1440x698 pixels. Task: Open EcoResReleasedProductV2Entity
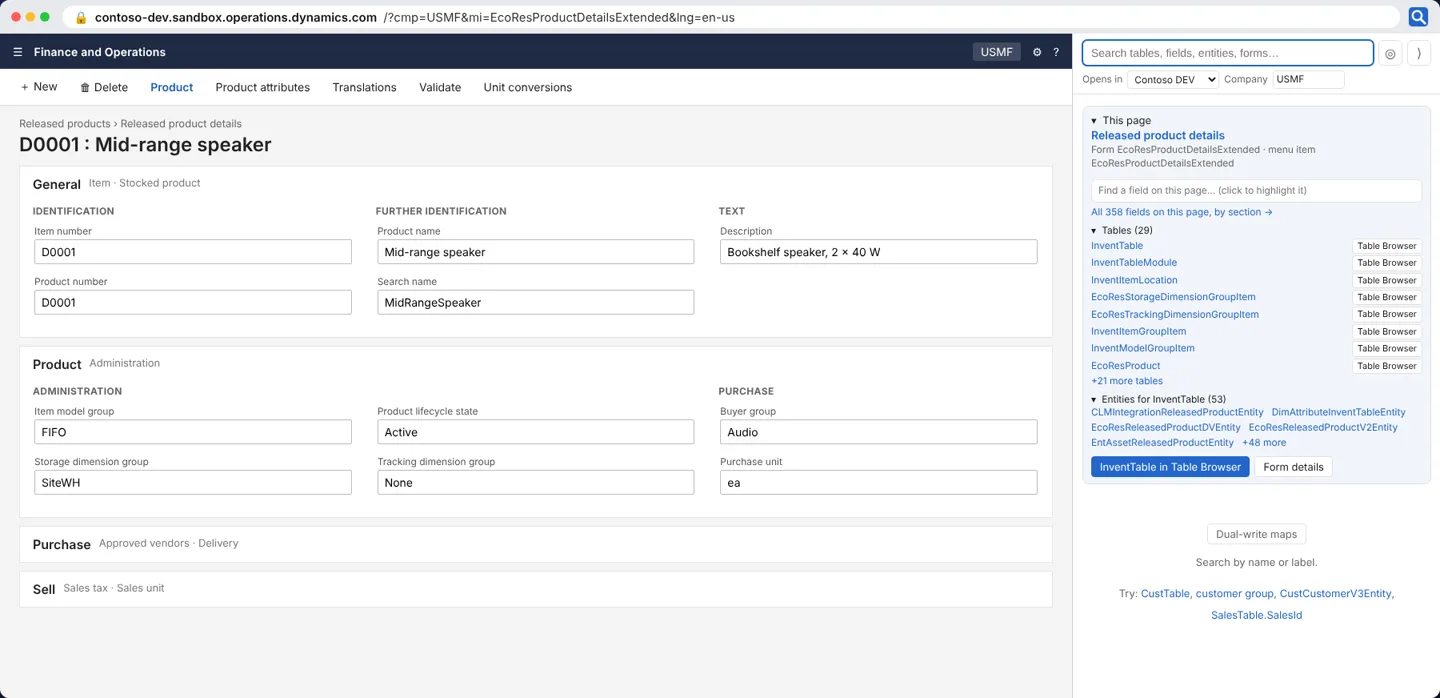coord(1323,427)
